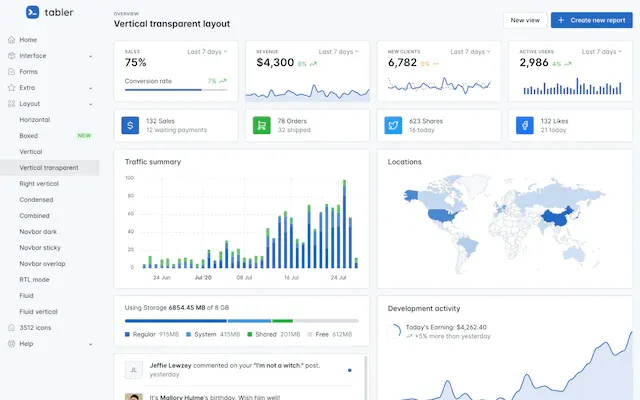Open New Clients Last 7 days dropdown
This screenshot has height=400, width=640.
coord(470,51)
